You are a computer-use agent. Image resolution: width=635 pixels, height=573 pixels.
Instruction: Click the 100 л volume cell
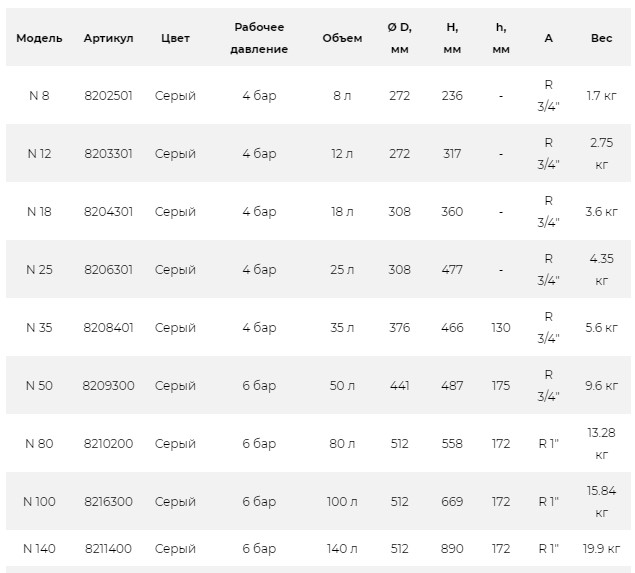342,502
